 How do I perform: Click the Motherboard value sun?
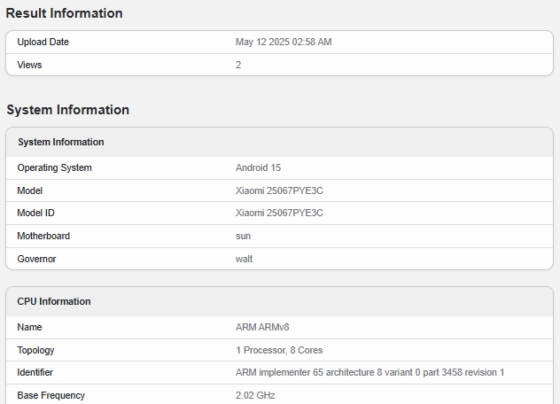243,236
